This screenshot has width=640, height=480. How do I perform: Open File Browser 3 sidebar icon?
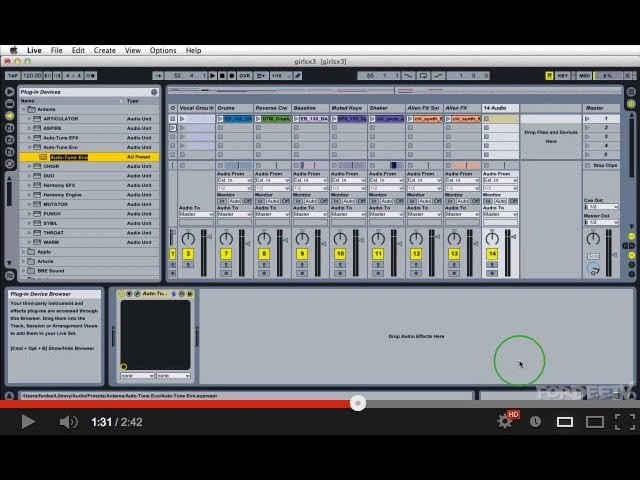pos(10,152)
